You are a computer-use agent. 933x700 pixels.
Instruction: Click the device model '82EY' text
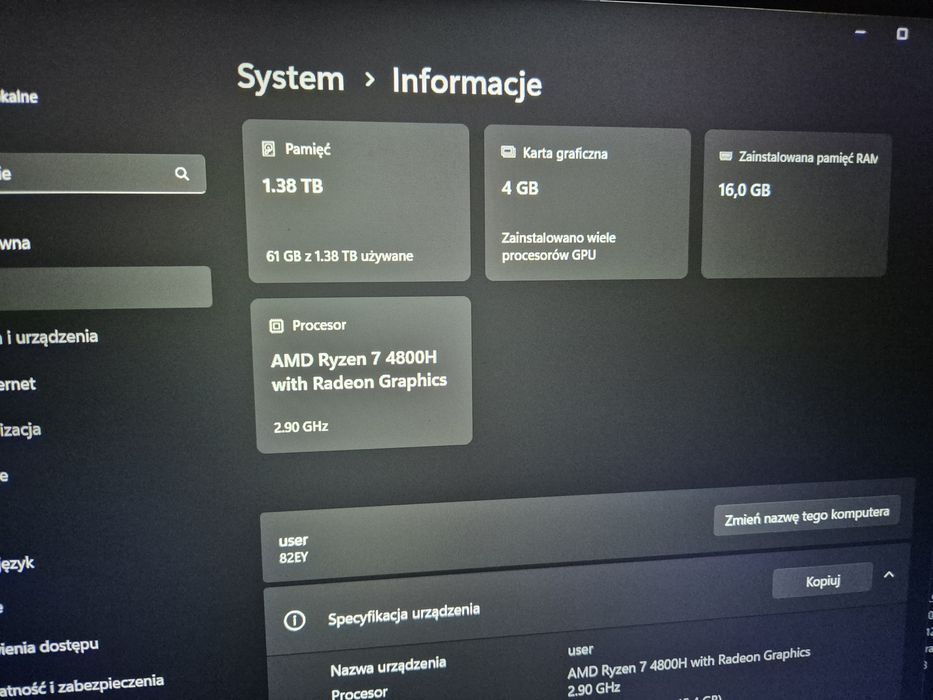coord(293,558)
